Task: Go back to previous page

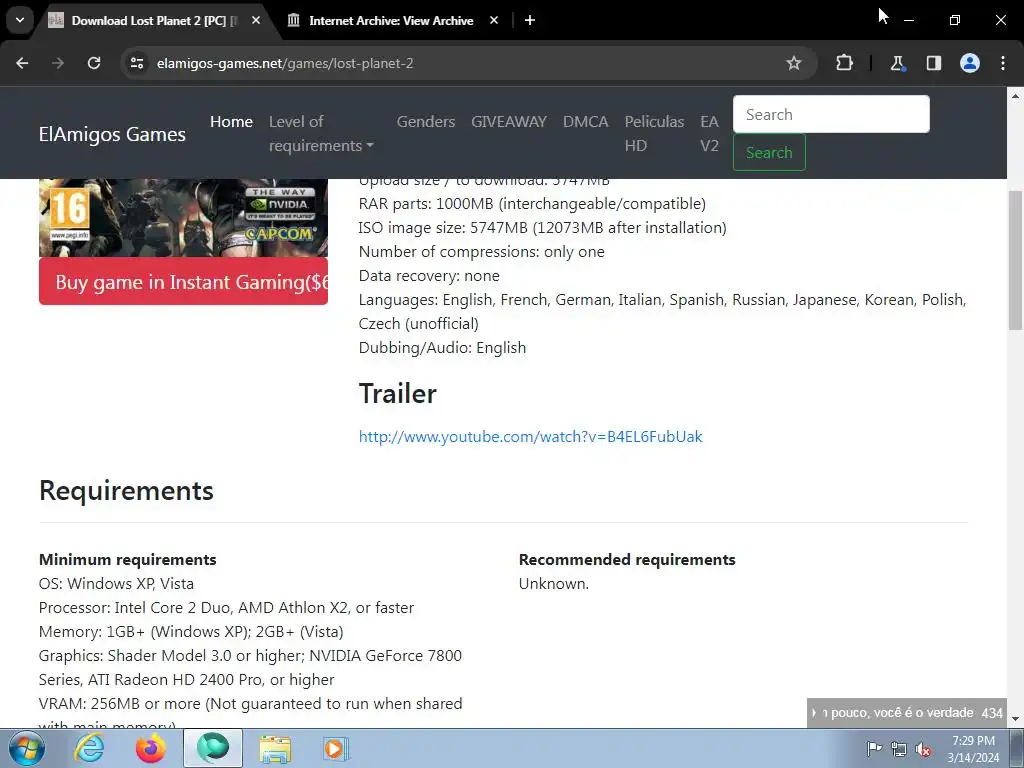Action: 22,63
